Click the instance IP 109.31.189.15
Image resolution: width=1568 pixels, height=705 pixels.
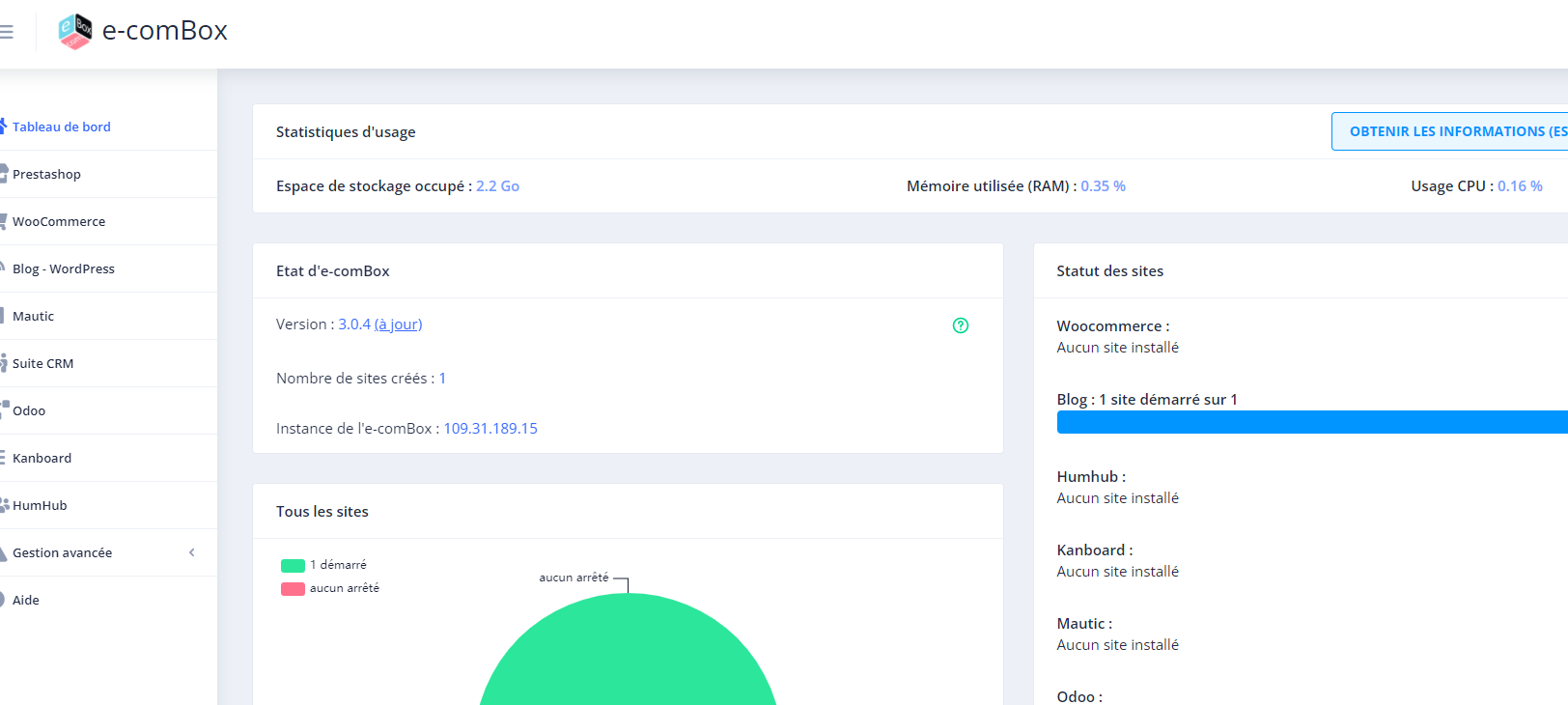(x=490, y=429)
